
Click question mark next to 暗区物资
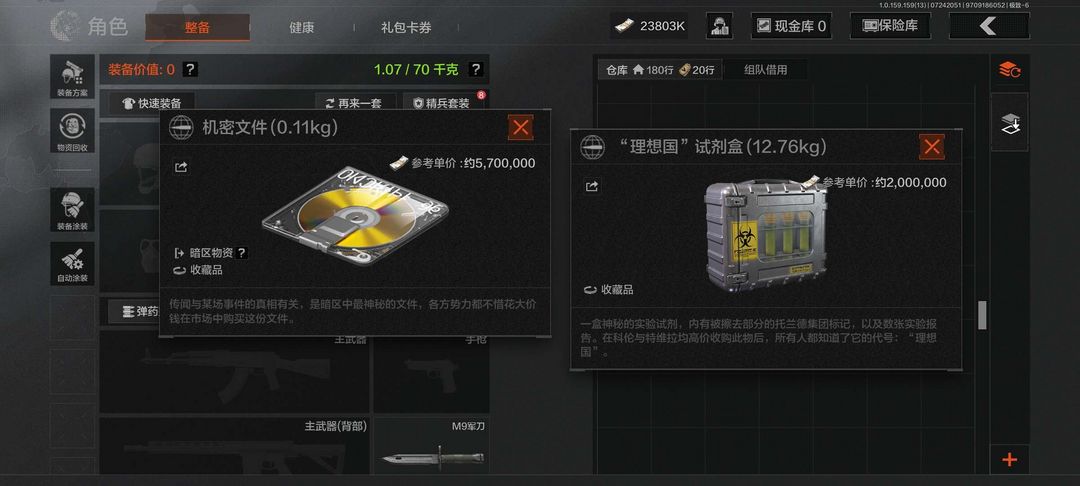241,253
